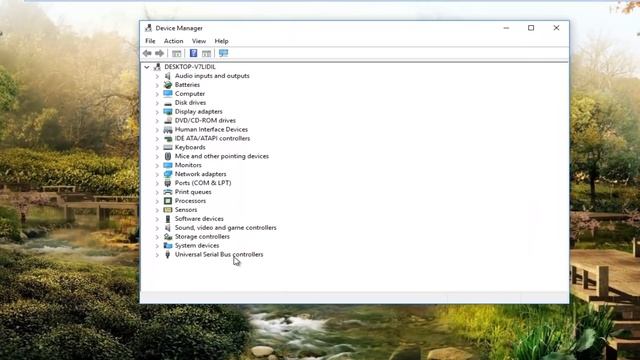Click the Monitors category icon
640x360 pixels.
[168, 165]
